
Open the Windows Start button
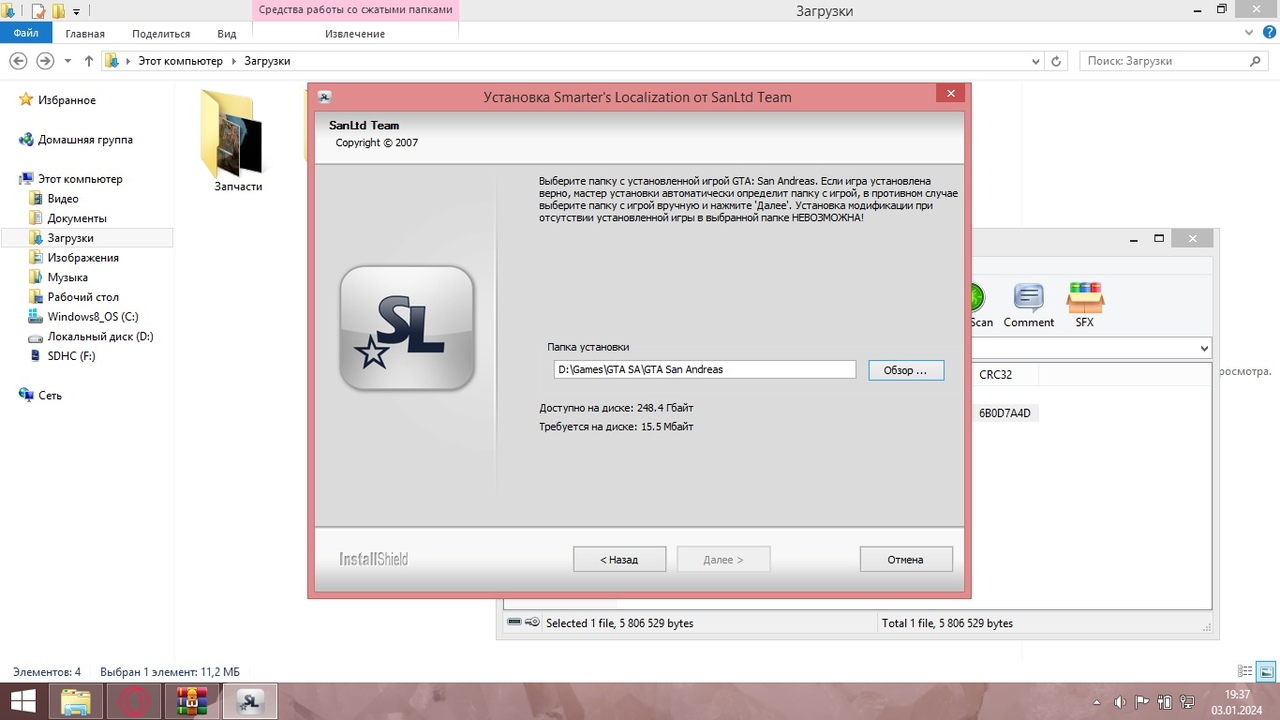tap(22, 702)
